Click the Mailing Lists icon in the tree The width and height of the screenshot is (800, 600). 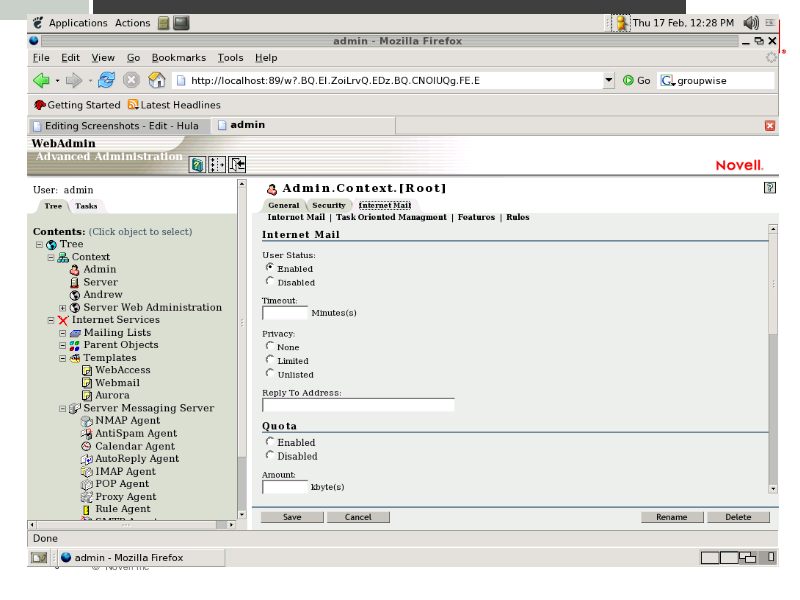75,333
